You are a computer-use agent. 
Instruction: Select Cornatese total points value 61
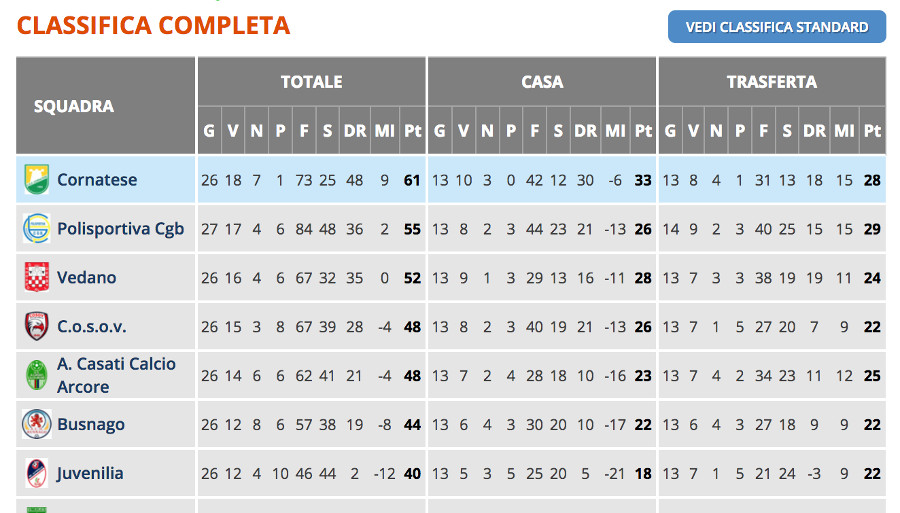click(x=412, y=180)
